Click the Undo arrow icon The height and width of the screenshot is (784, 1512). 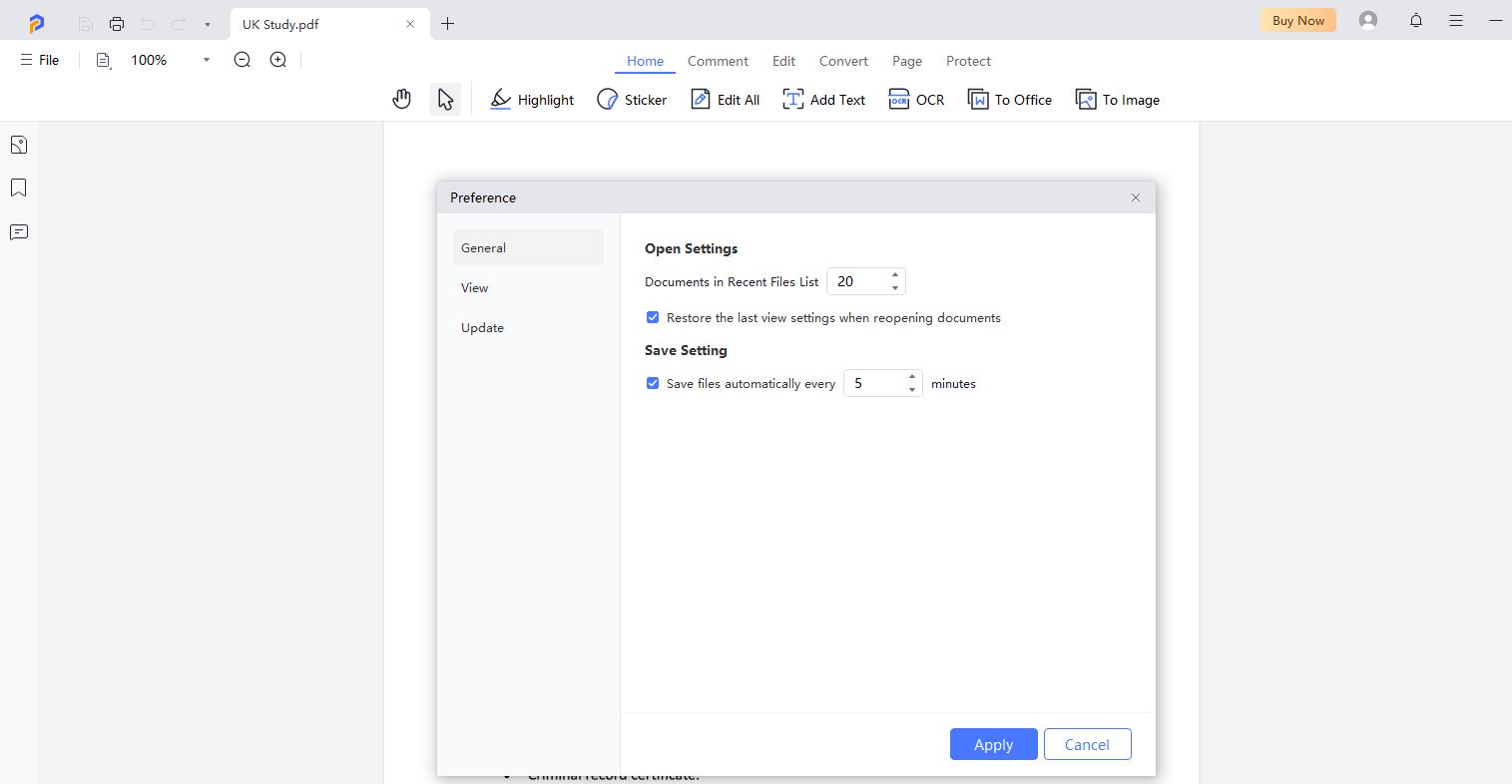click(x=148, y=24)
